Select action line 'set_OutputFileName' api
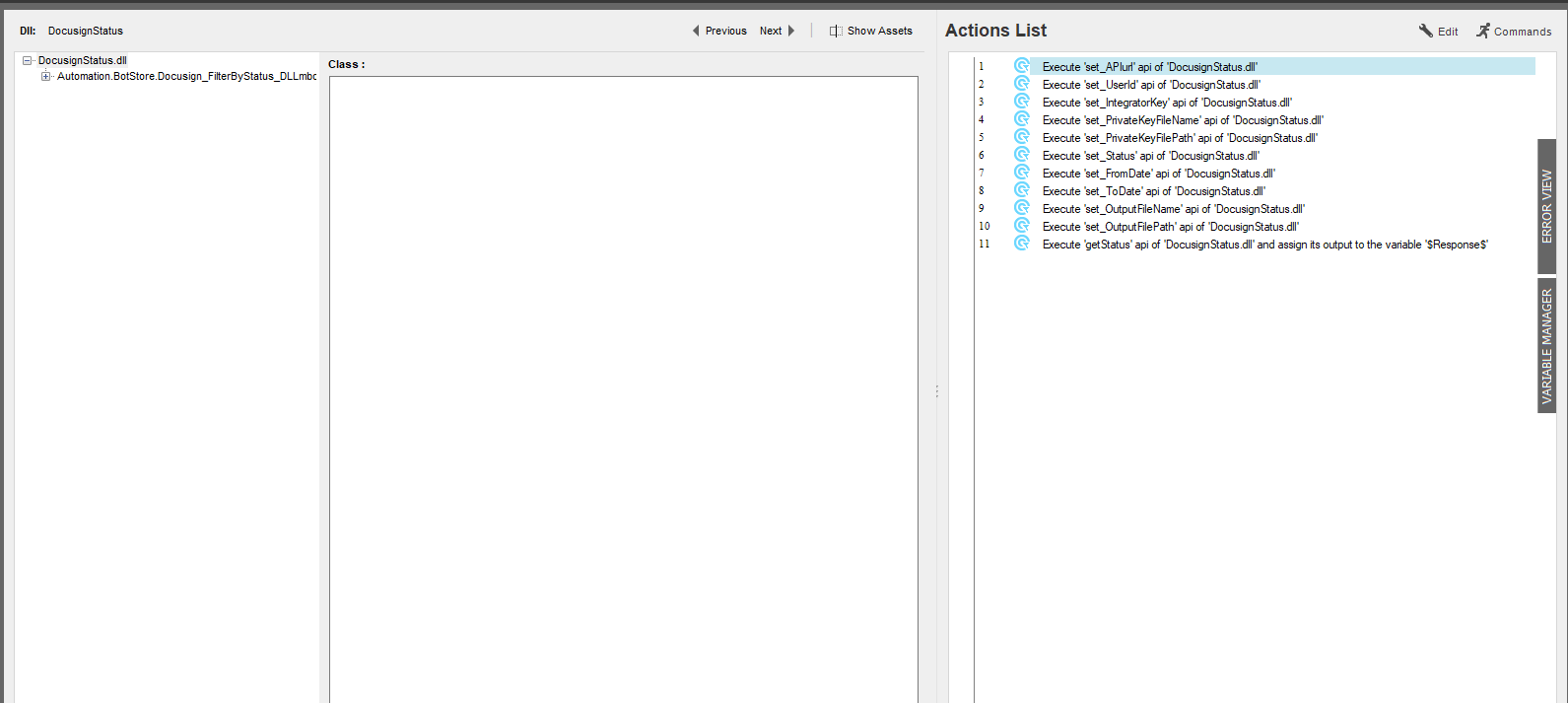 [x=1174, y=209]
